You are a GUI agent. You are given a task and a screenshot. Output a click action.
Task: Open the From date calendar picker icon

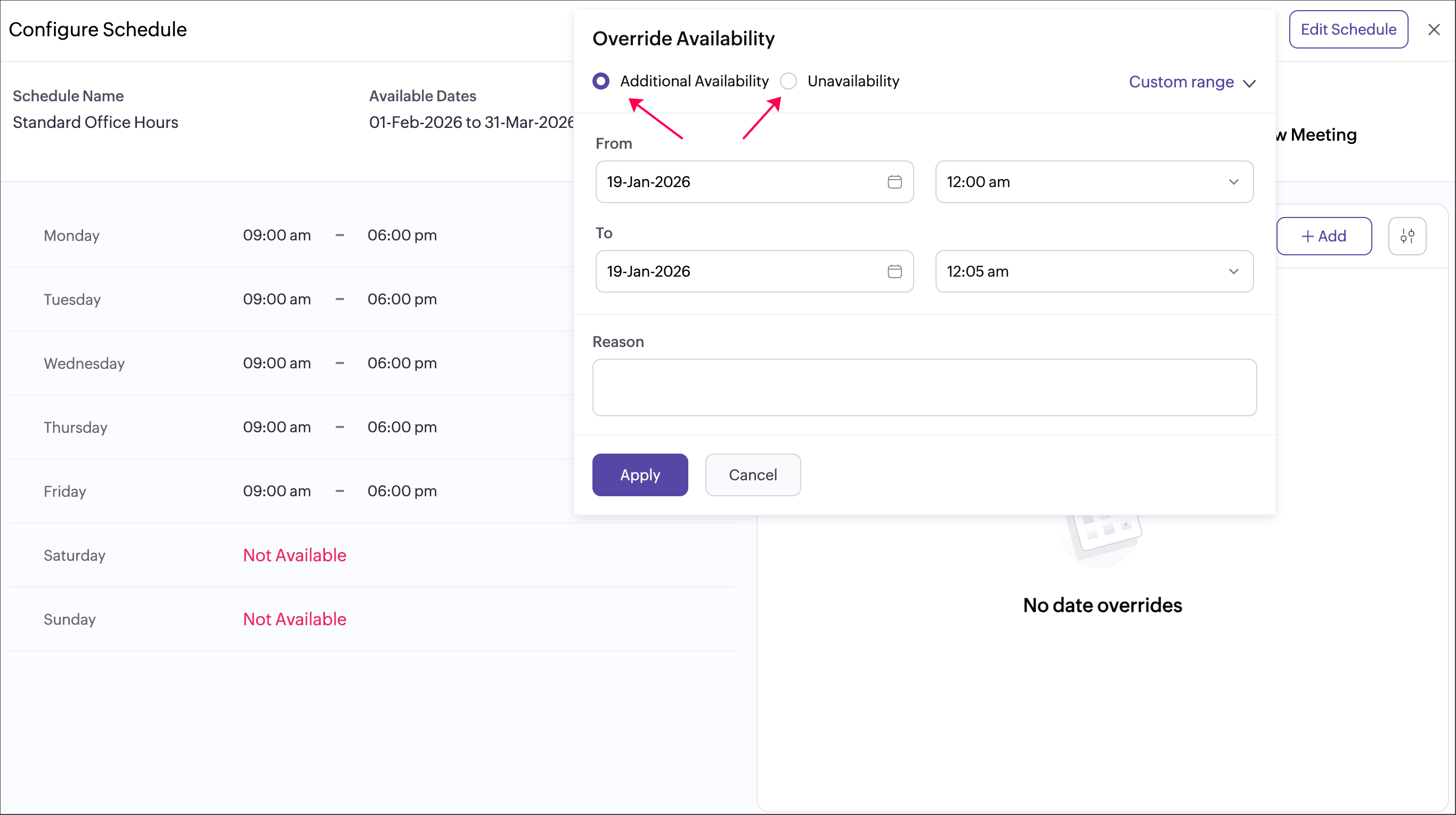(x=894, y=182)
